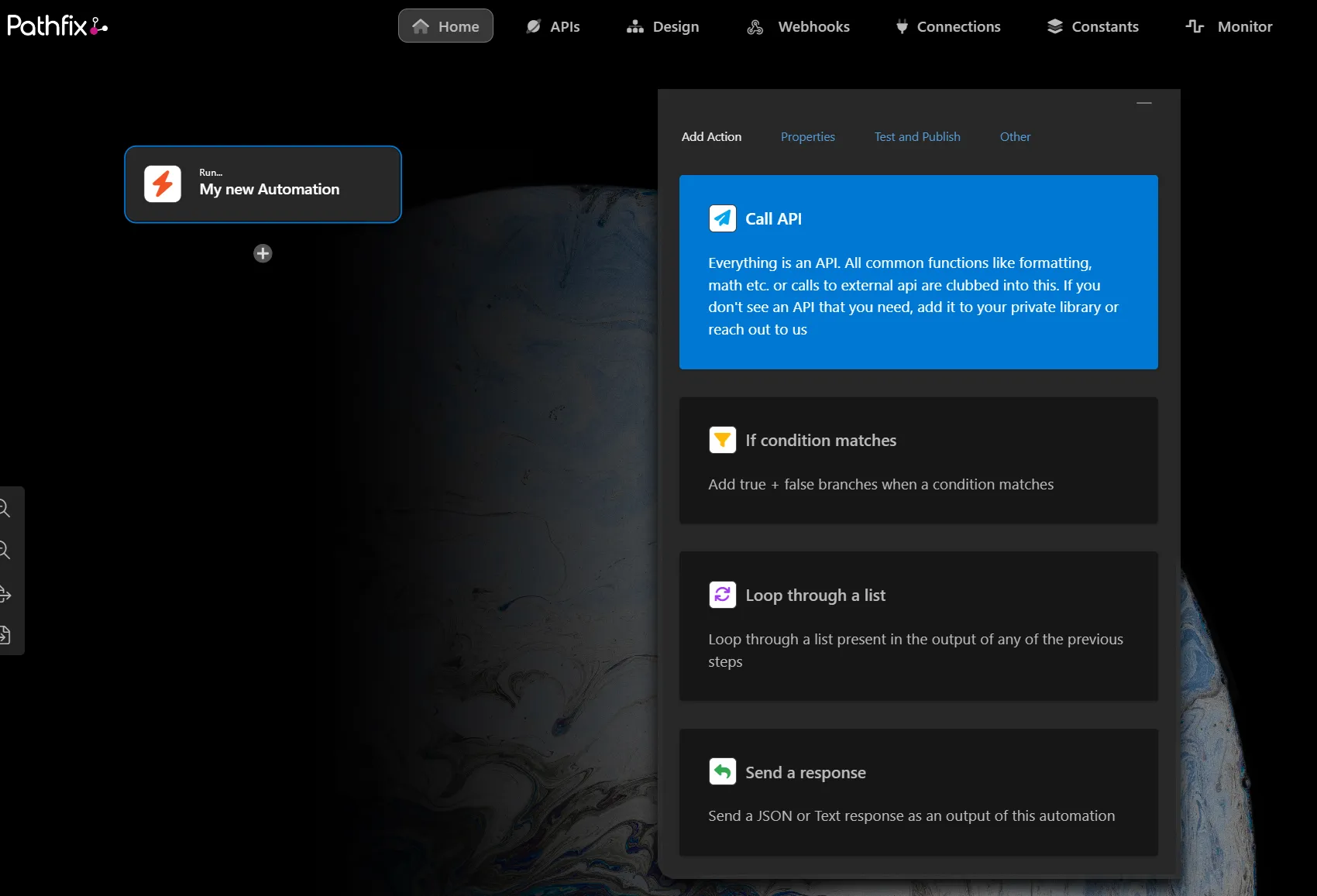1317x896 pixels.
Task: Open the Constants section
Action: pos(1092,26)
